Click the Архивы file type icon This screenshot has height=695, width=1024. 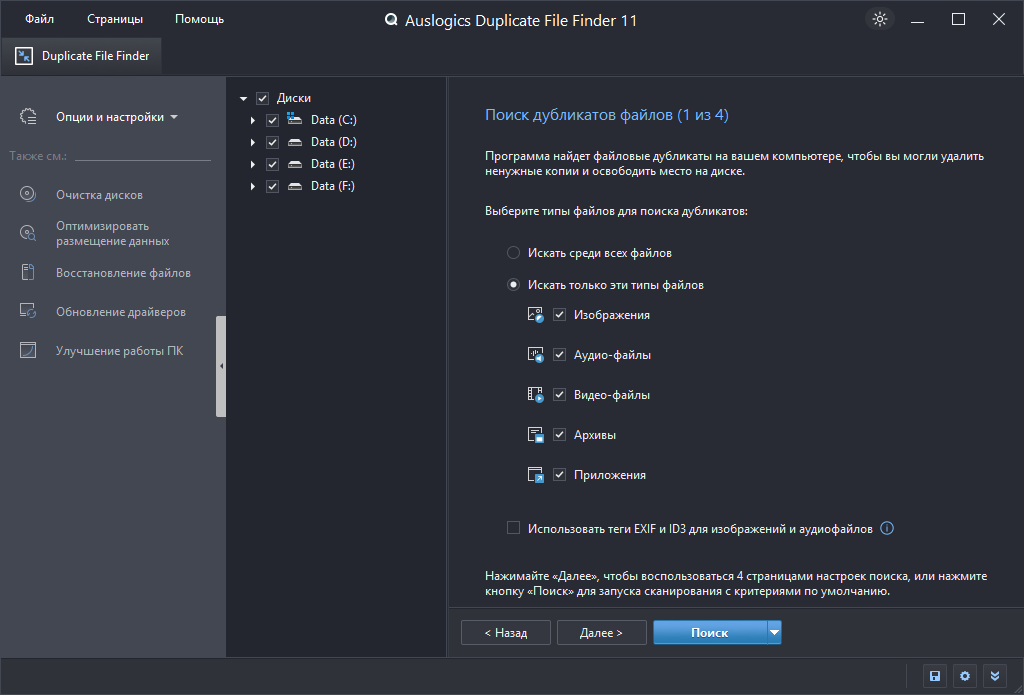[x=536, y=435]
